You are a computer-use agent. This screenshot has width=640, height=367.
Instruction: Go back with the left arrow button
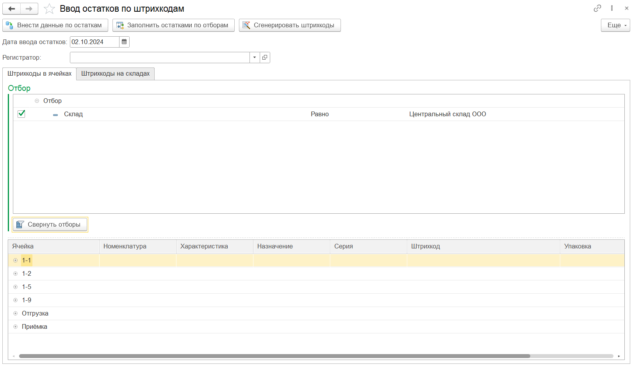pyautogui.click(x=11, y=9)
